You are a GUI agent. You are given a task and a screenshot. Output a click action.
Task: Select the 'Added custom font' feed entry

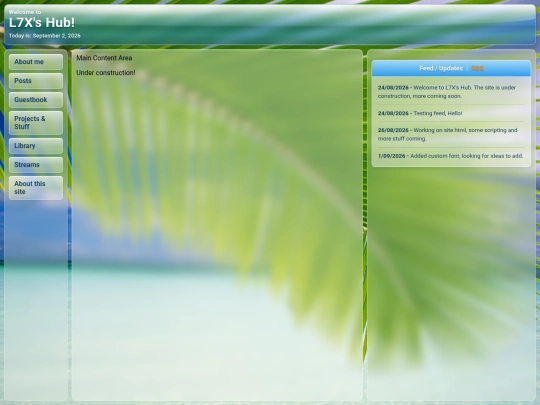(451, 156)
